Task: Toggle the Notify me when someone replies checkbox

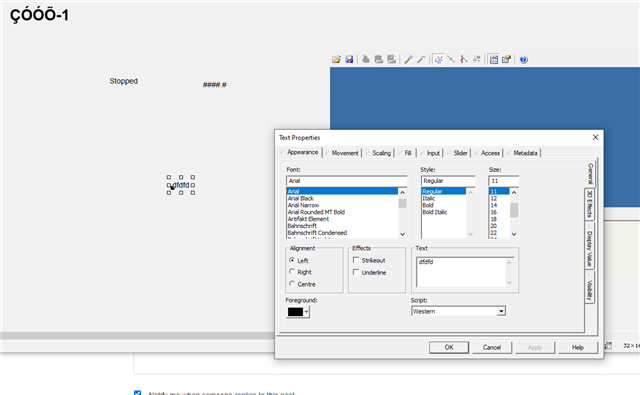Action: click(138, 393)
